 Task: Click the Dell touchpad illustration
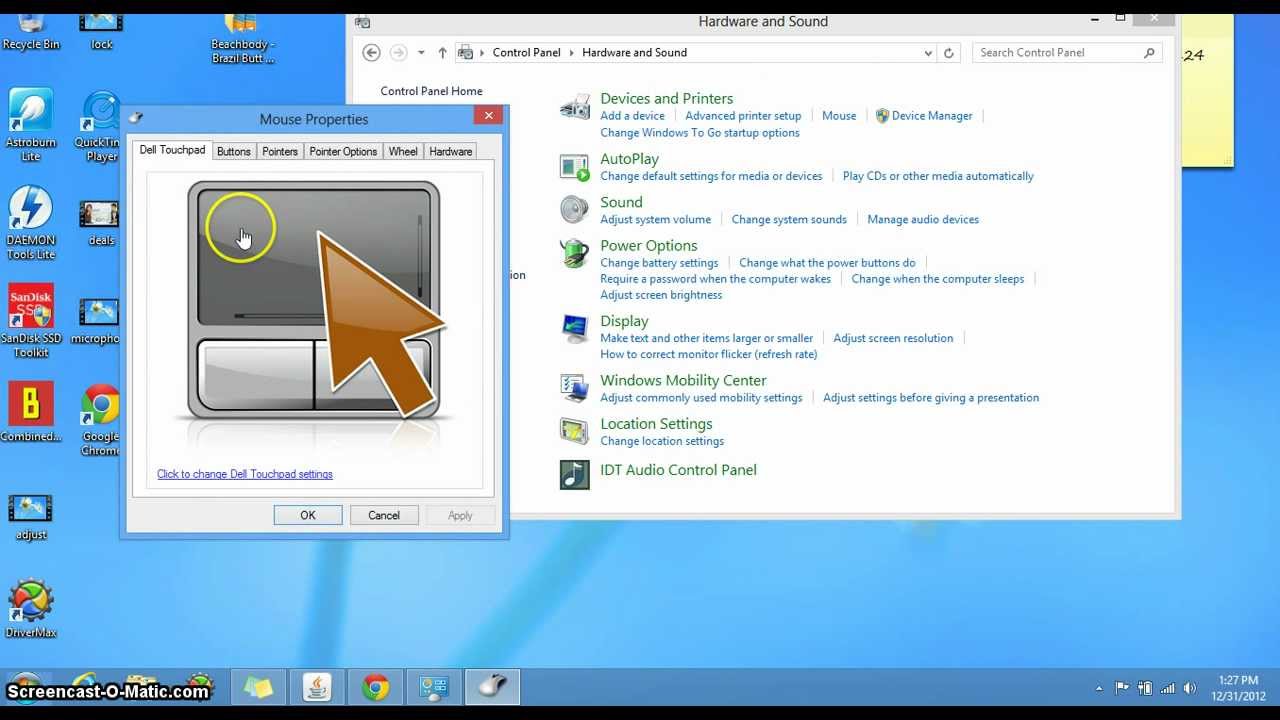(314, 300)
